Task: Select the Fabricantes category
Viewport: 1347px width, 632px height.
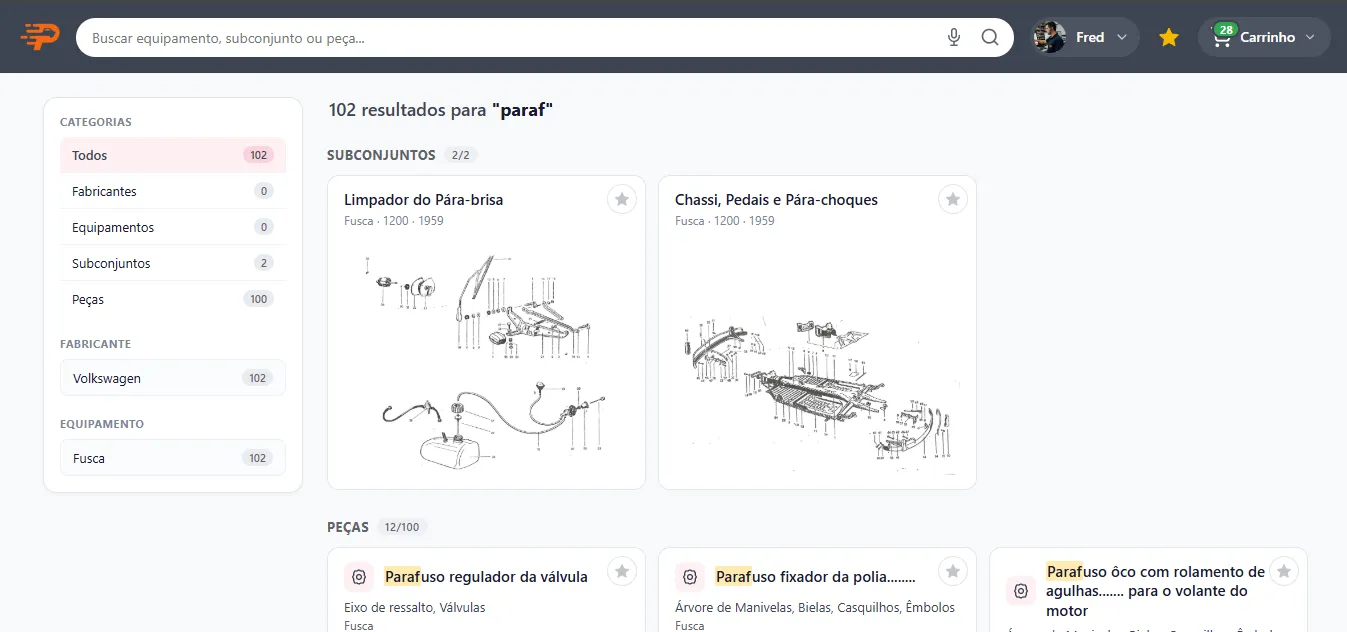Action: (173, 191)
